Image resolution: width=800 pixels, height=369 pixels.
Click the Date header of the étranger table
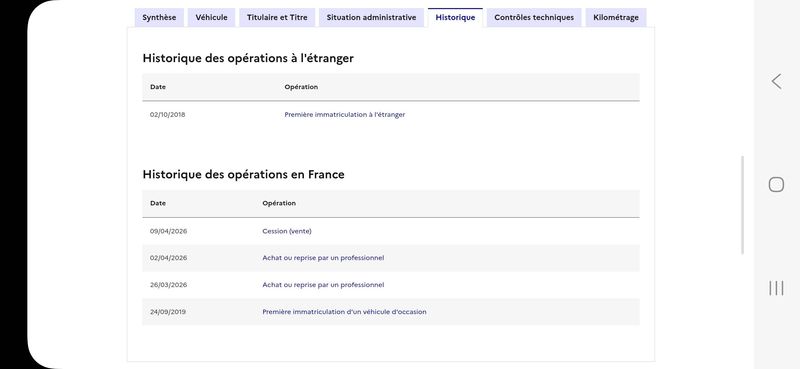[158, 87]
